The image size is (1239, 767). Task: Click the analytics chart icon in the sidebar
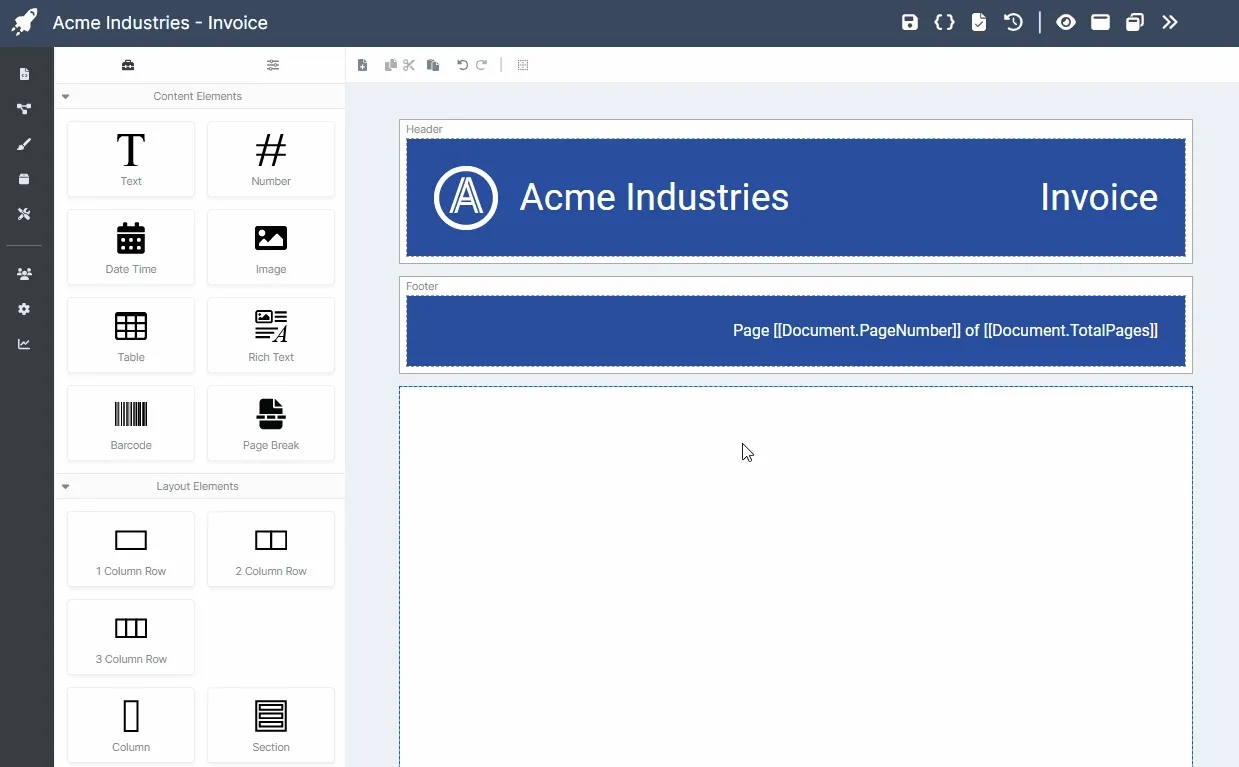tap(24, 344)
